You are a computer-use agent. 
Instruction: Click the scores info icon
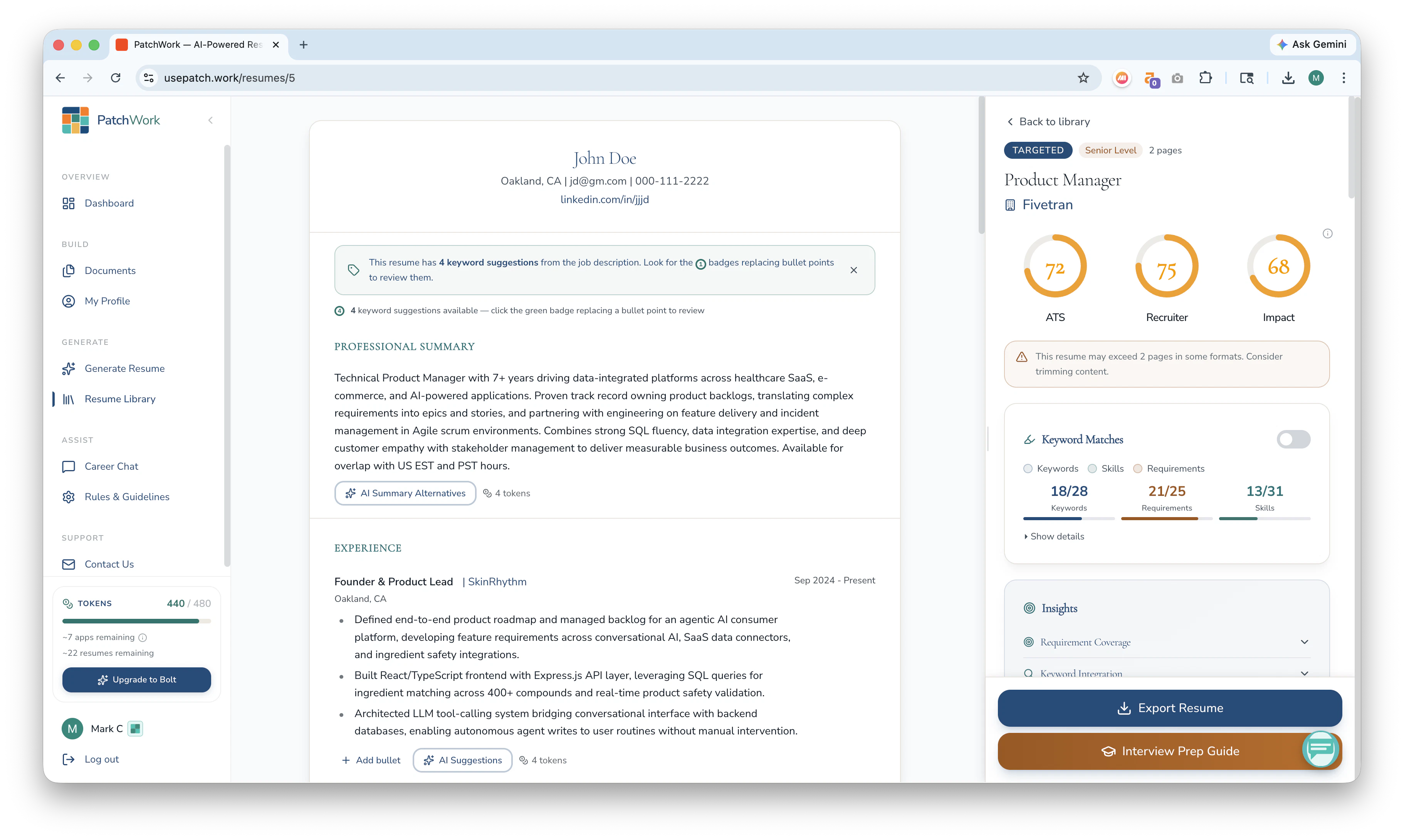(x=1327, y=234)
